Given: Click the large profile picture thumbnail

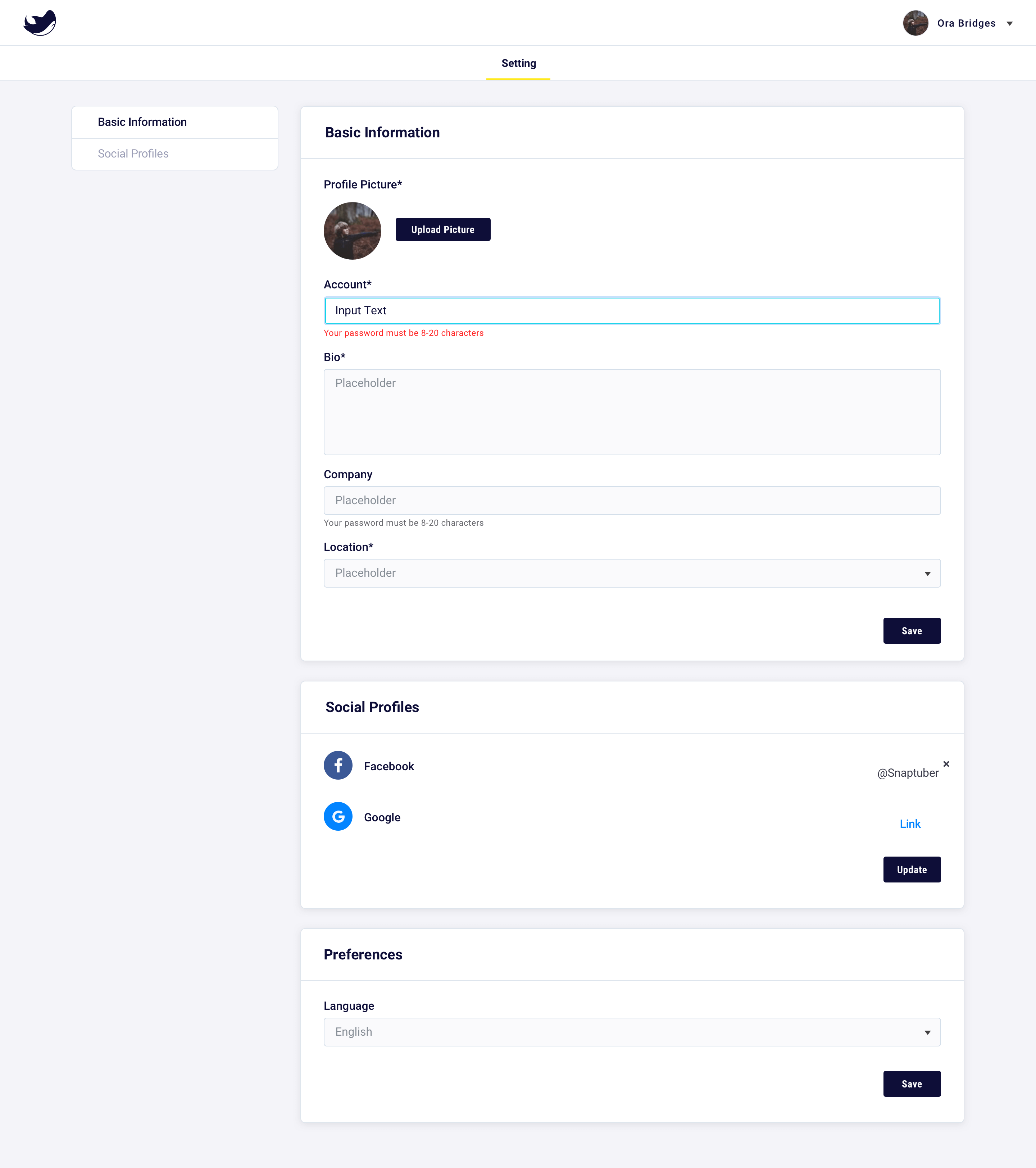Looking at the screenshot, I should click(352, 231).
